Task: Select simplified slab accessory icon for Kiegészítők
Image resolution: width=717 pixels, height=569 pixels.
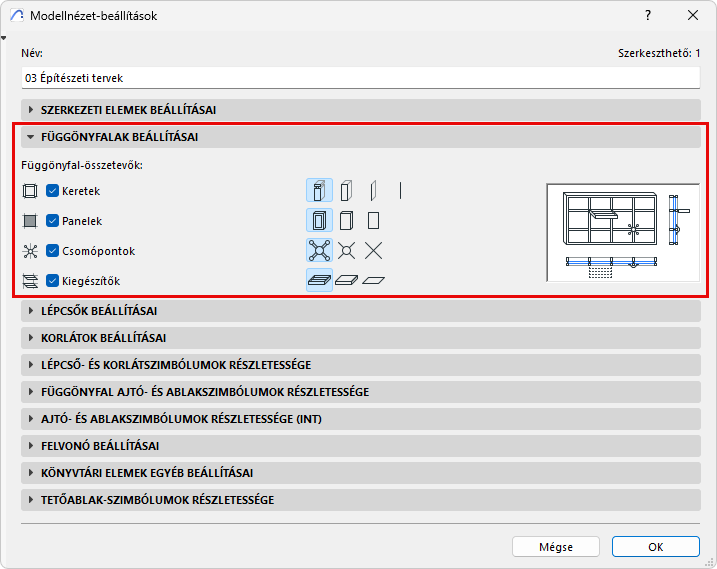Action: tap(346, 280)
